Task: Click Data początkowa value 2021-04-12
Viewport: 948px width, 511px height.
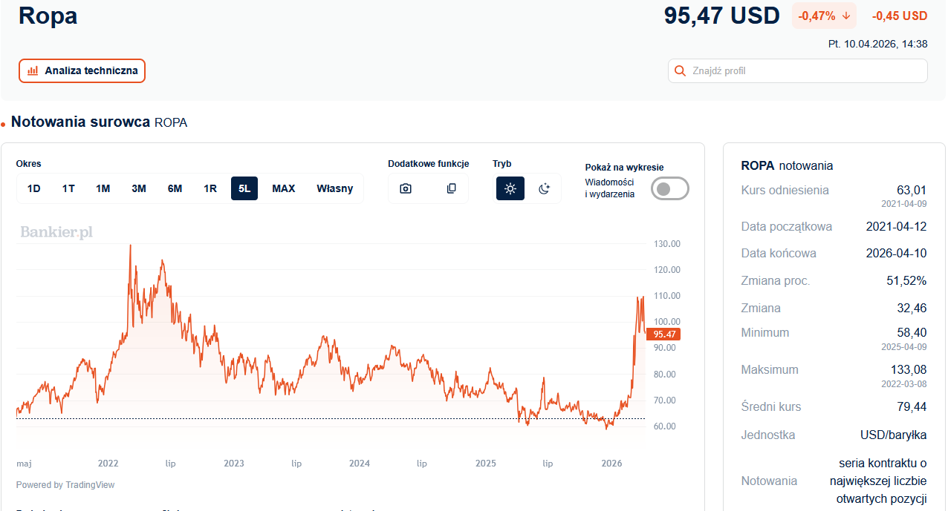Action: pos(896,227)
